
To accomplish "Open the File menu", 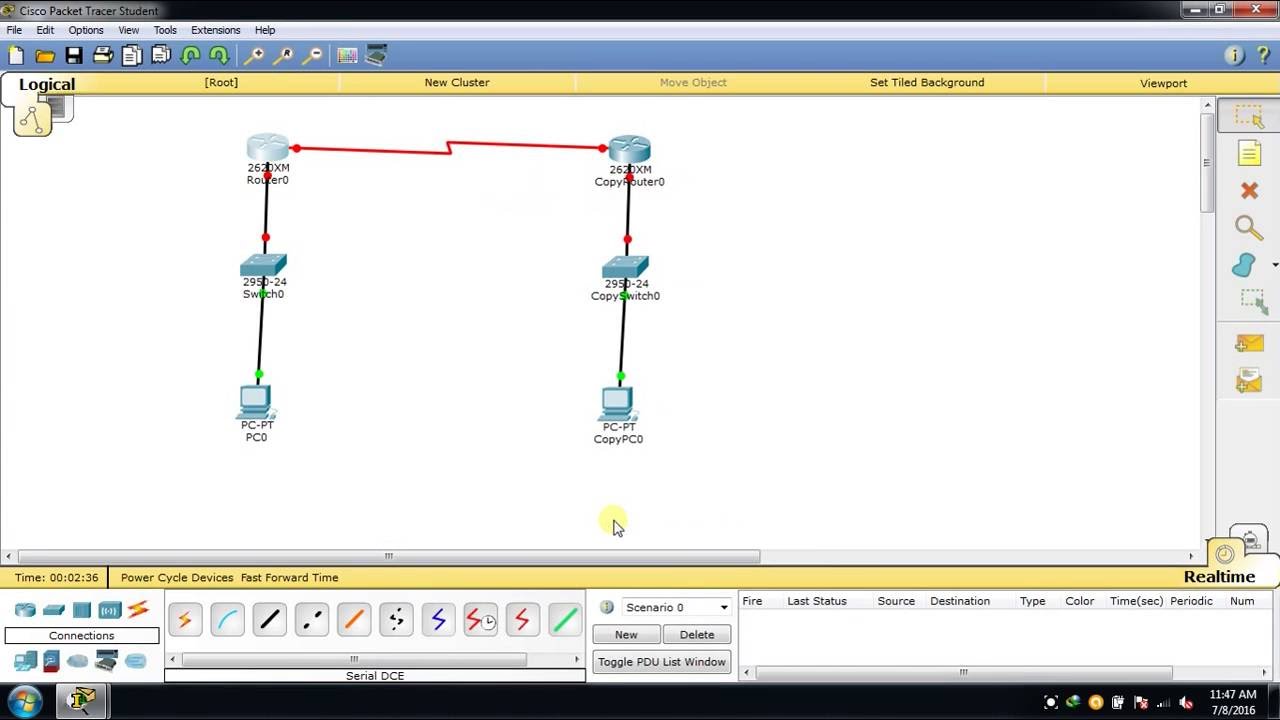I will pyautogui.click(x=14, y=30).
